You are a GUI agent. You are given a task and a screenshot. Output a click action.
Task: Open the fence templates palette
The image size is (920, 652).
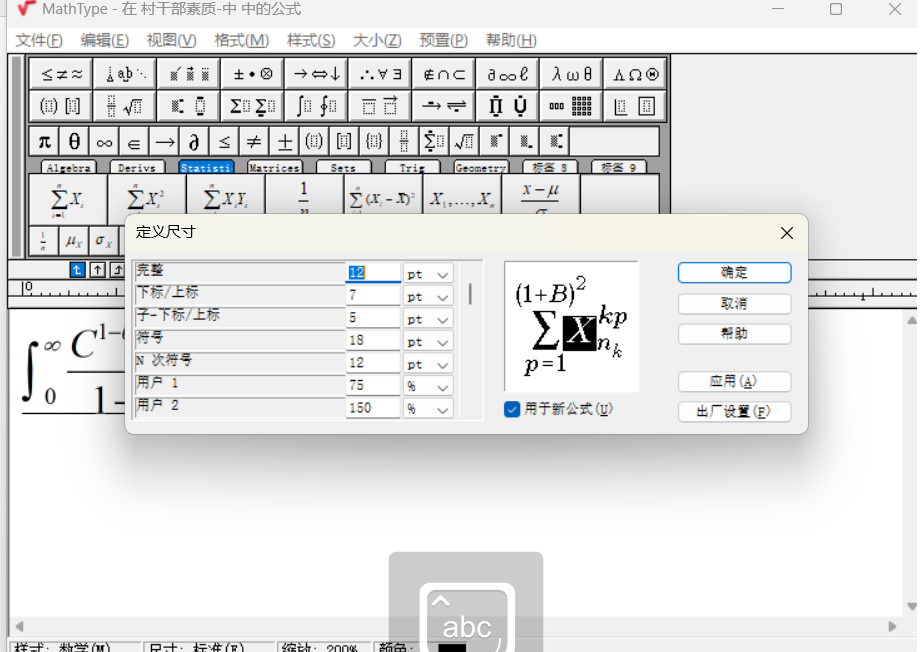(61, 106)
